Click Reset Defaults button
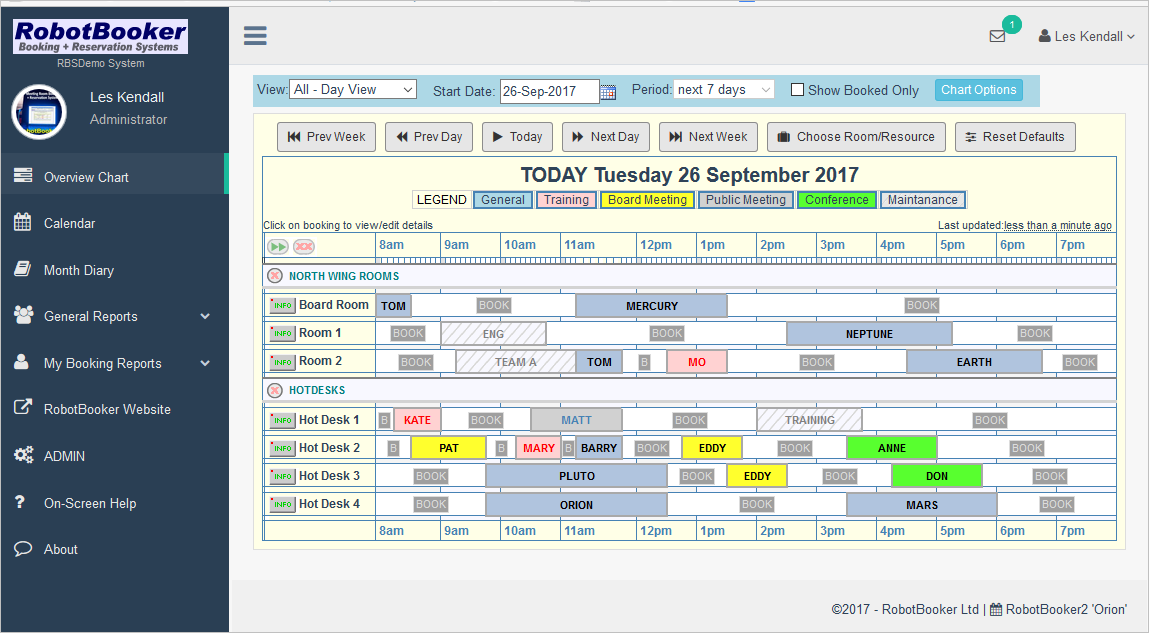Image resolution: width=1149 pixels, height=633 pixels. click(1015, 137)
